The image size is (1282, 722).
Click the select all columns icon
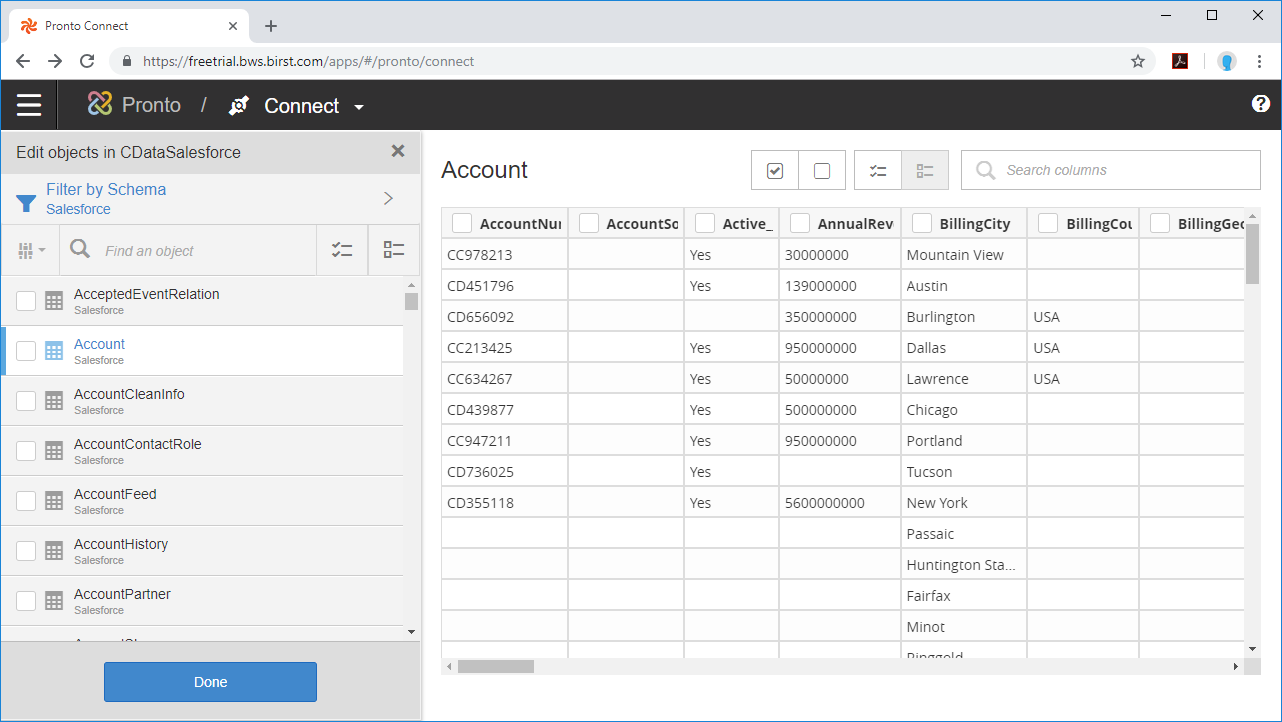click(775, 170)
